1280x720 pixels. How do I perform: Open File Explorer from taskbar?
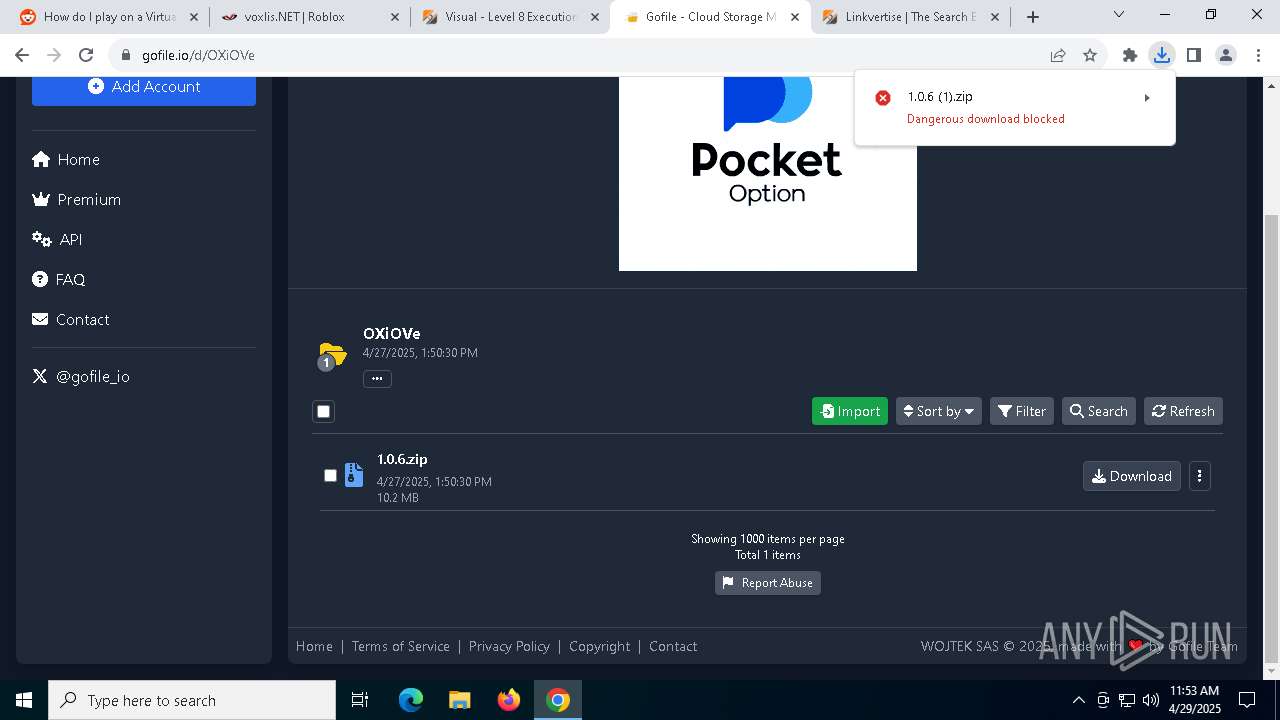click(x=460, y=700)
